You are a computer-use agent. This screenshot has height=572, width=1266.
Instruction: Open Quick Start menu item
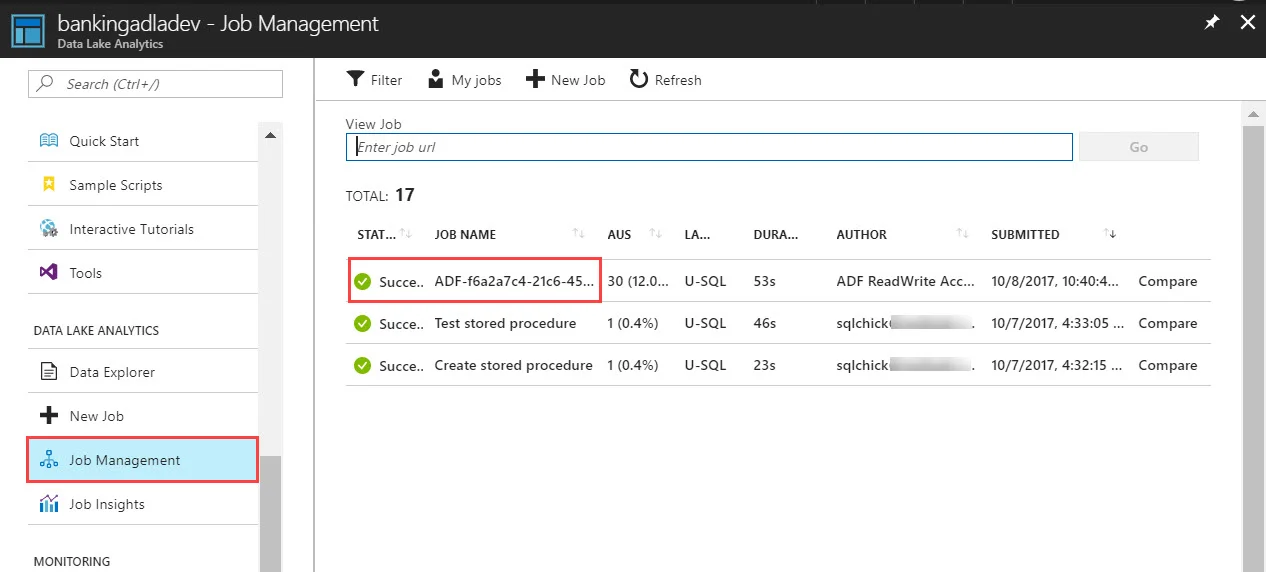point(143,141)
